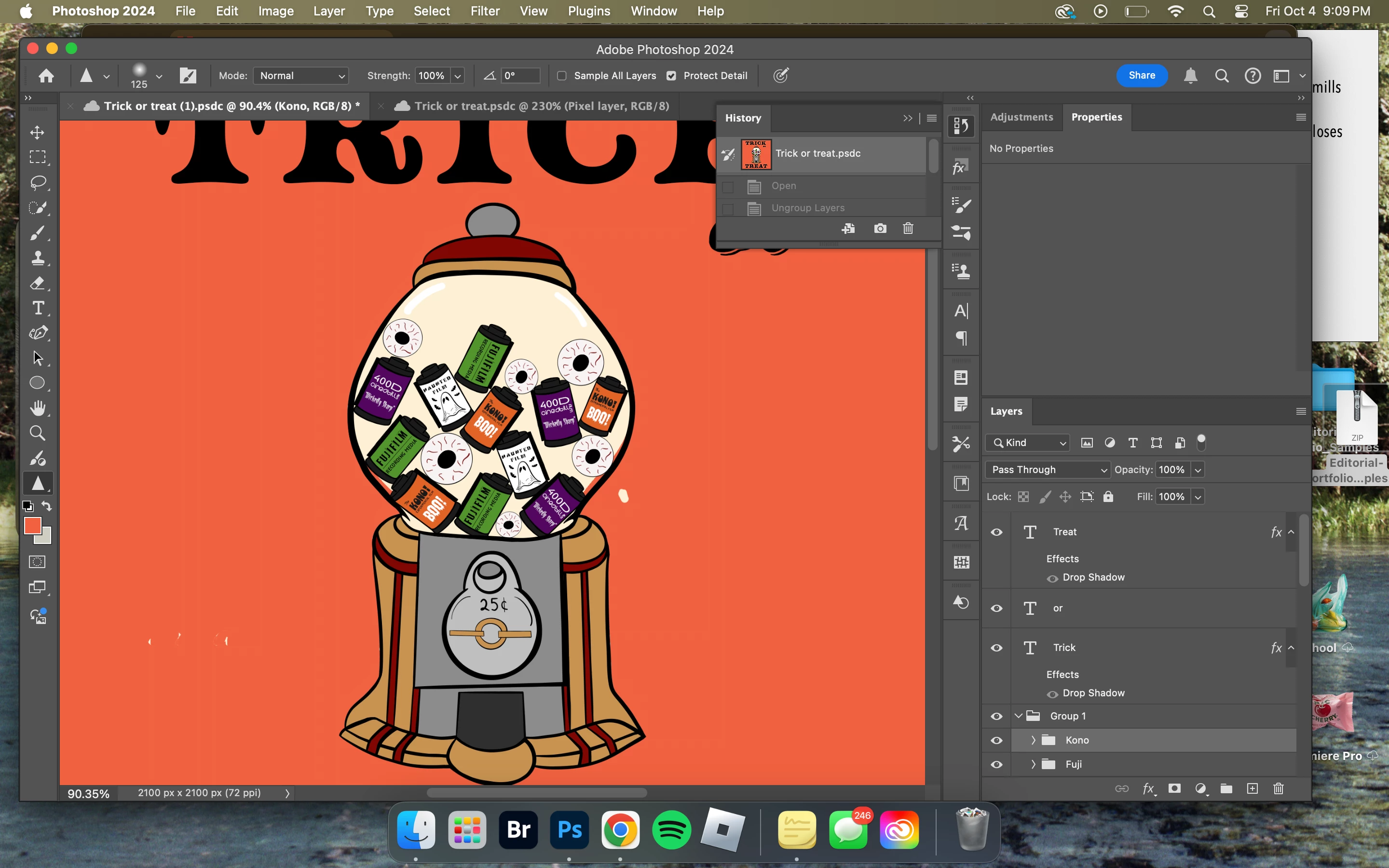Switch to the Adjustments tab
The width and height of the screenshot is (1389, 868).
[x=1021, y=117]
